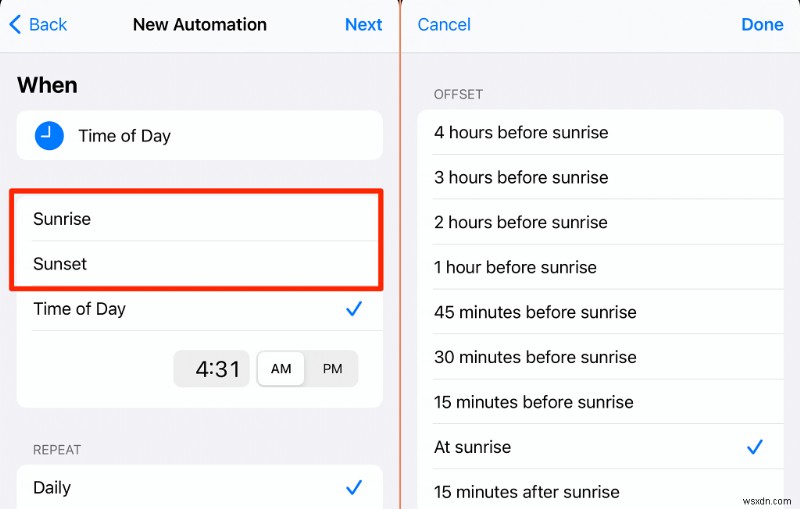Tap the Time of Day checkmark

[353, 309]
